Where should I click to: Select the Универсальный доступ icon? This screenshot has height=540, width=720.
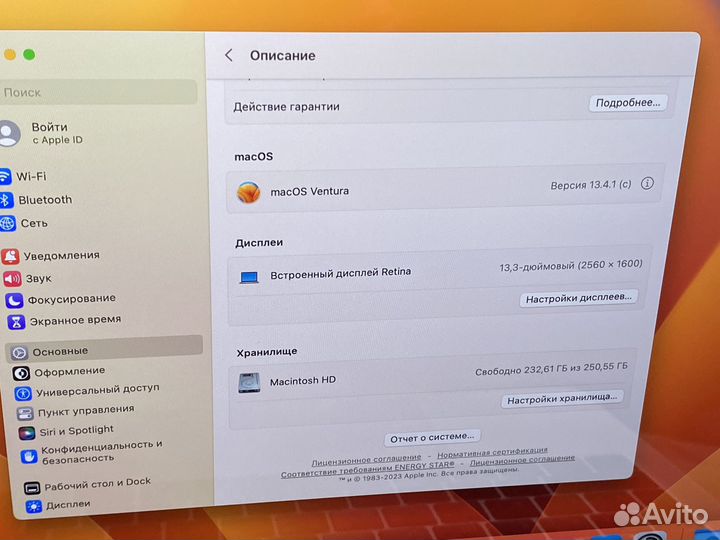tap(23, 394)
